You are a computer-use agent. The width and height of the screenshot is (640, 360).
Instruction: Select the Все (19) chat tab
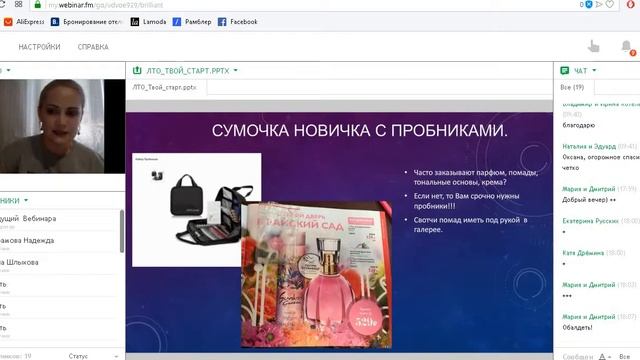click(x=572, y=87)
